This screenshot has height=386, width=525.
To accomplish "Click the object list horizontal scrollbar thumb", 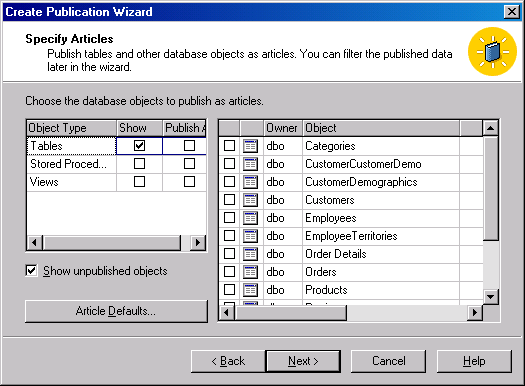I will (291, 313).
